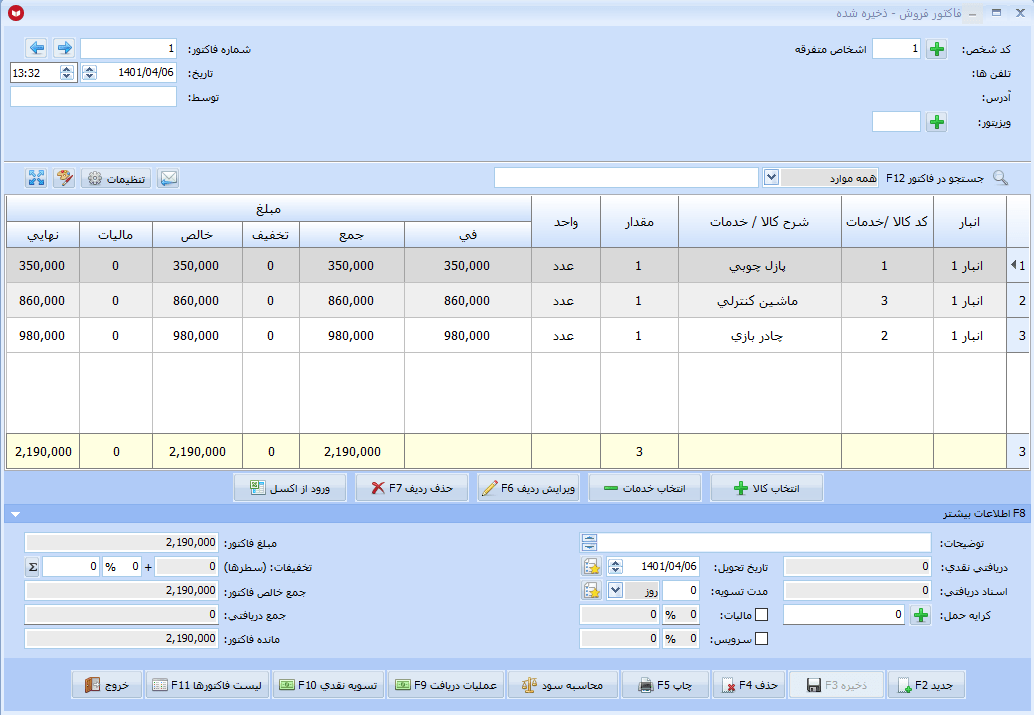The image size is (1034, 715).
Task: Open the color palette customization icon
Action: [64, 178]
